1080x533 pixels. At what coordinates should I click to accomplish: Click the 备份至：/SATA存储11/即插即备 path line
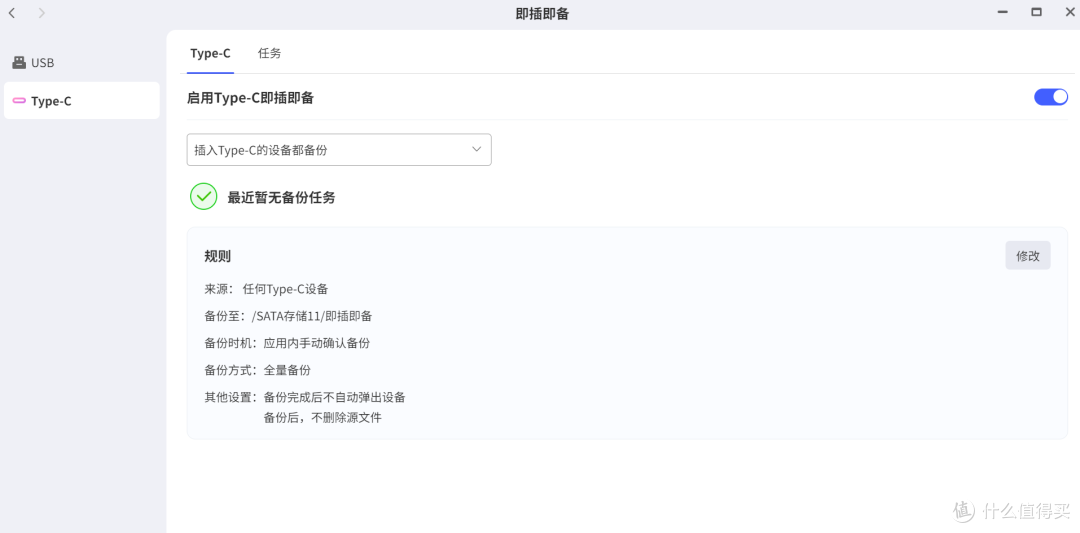click(289, 316)
